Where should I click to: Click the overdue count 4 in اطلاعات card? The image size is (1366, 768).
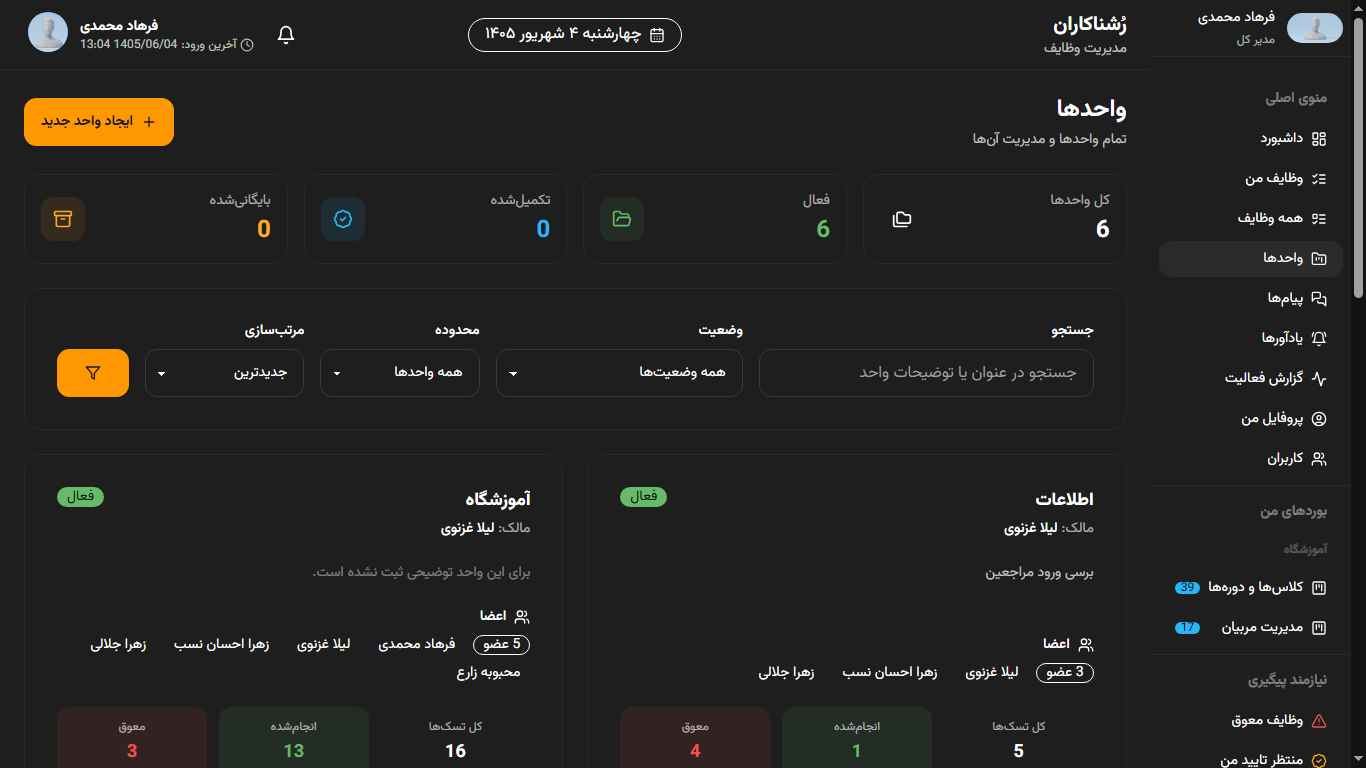tap(695, 751)
